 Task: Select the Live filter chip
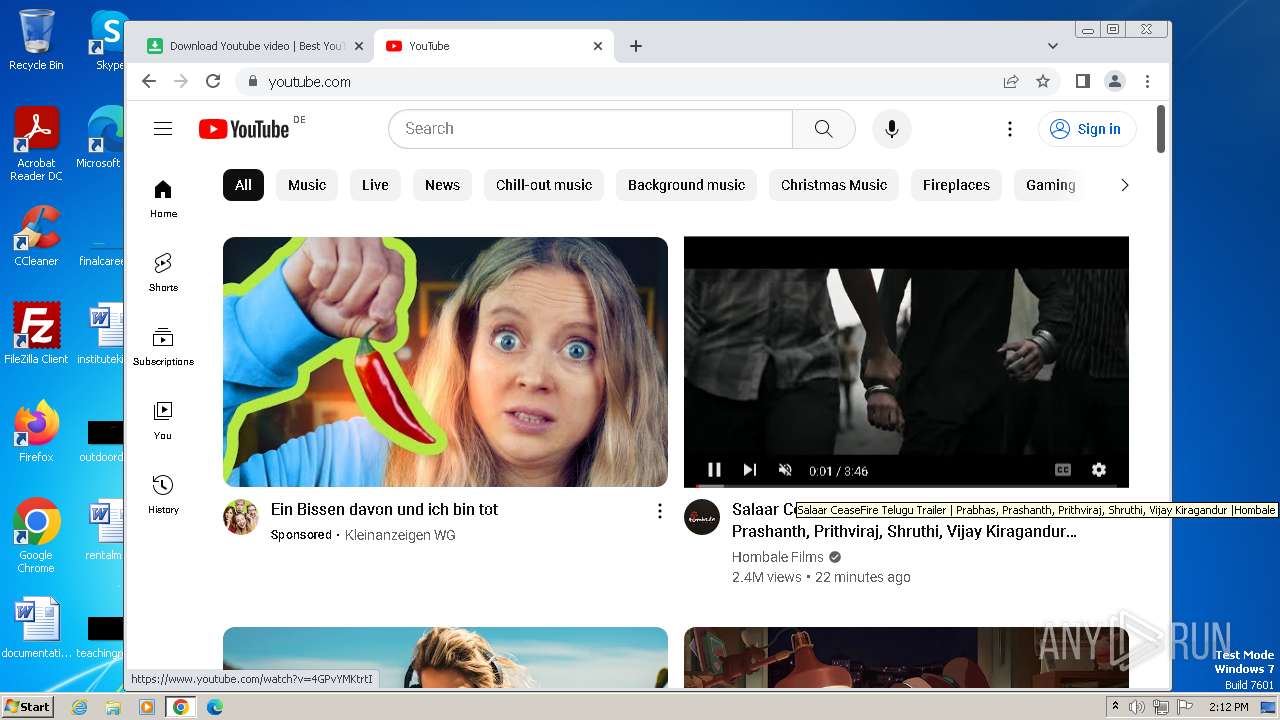[x=375, y=185]
